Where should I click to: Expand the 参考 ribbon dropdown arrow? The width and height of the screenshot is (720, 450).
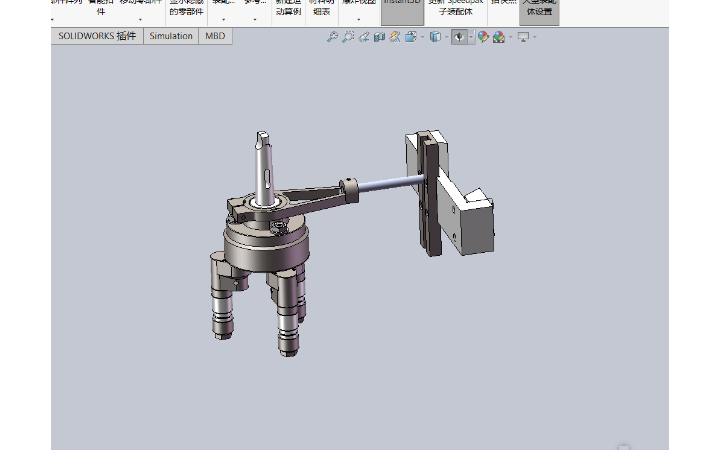pyautogui.click(x=255, y=20)
